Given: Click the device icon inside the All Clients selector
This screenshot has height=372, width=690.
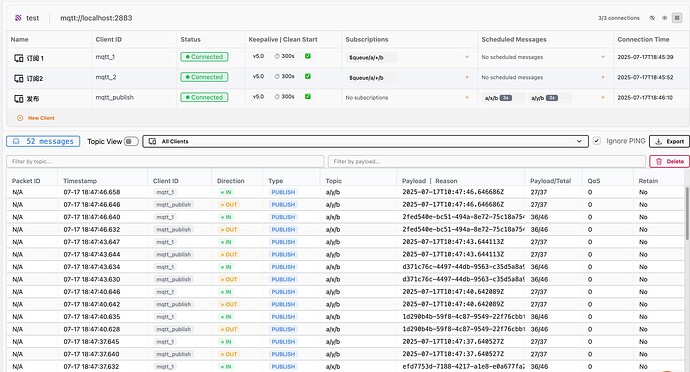Looking at the screenshot, I should [152, 141].
